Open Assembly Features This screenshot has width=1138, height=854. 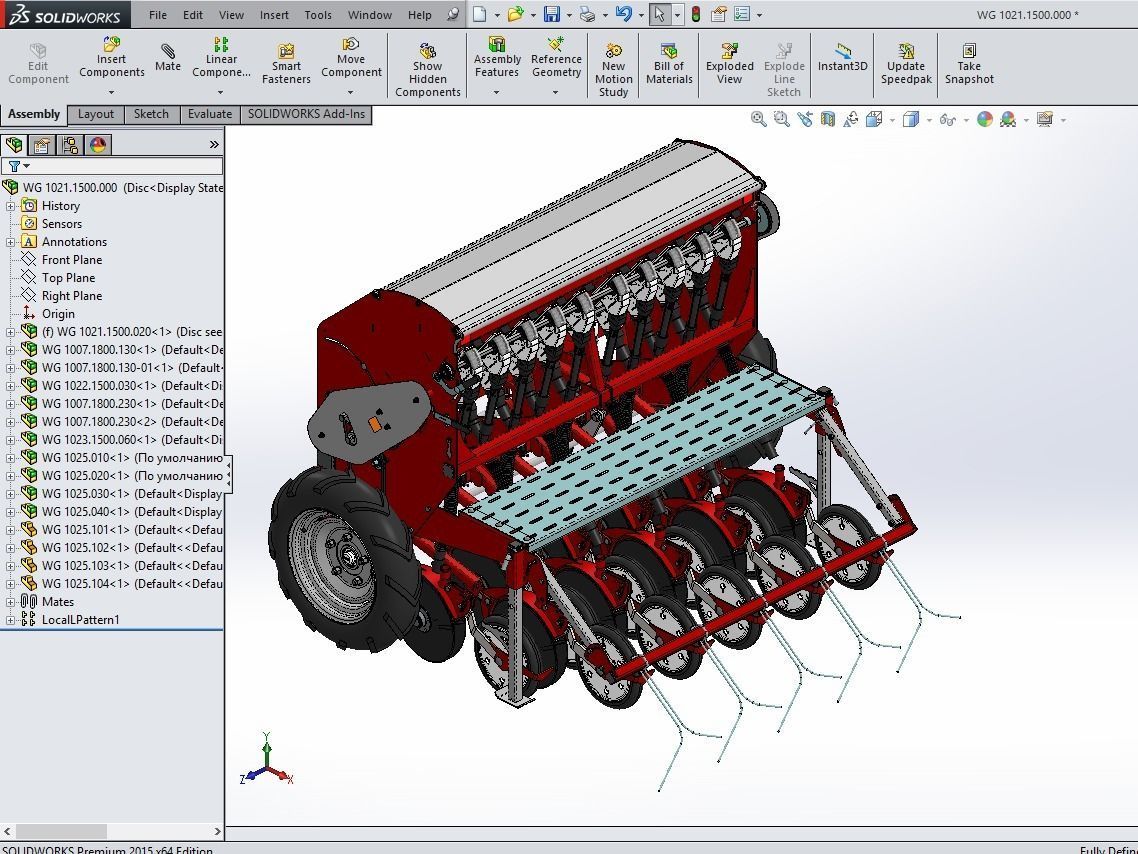click(x=497, y=57)
